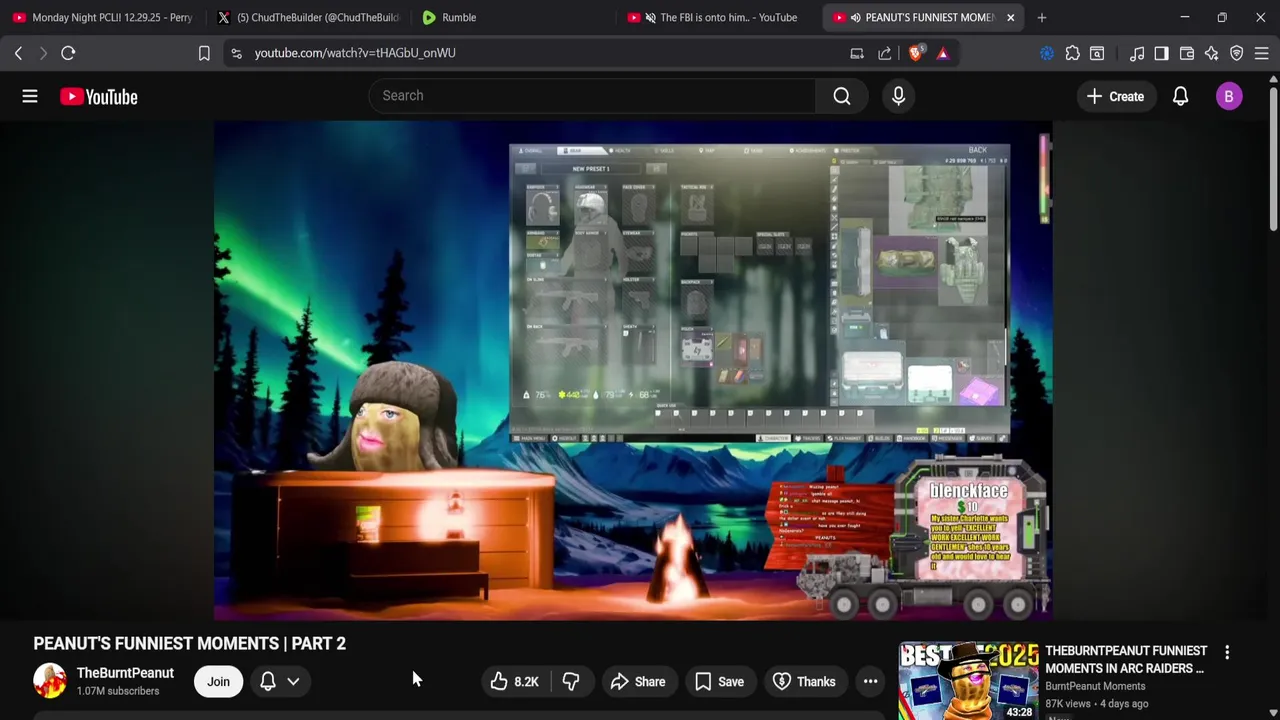Open TheBurntPeanut channel name link
The width and height of the screenshot is (1280, 720).
[125, 673]
